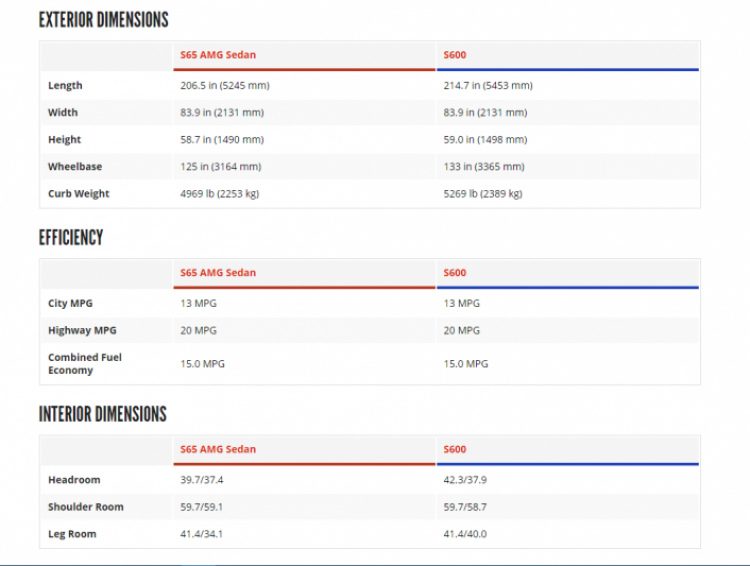This screenshot has width=750, height=566.
Task: Click shoulder room value 59.7/59.1
Action: (x=201, y=507)
